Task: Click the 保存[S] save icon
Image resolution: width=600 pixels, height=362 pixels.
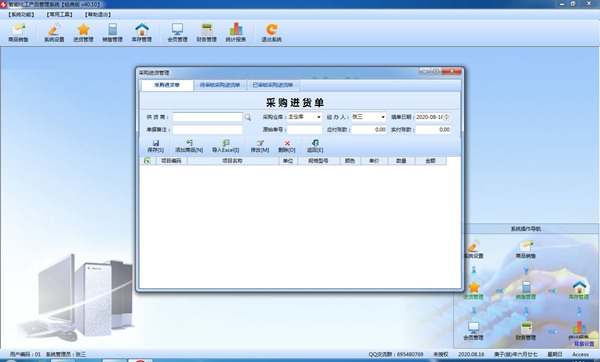Action: point(155,146)
